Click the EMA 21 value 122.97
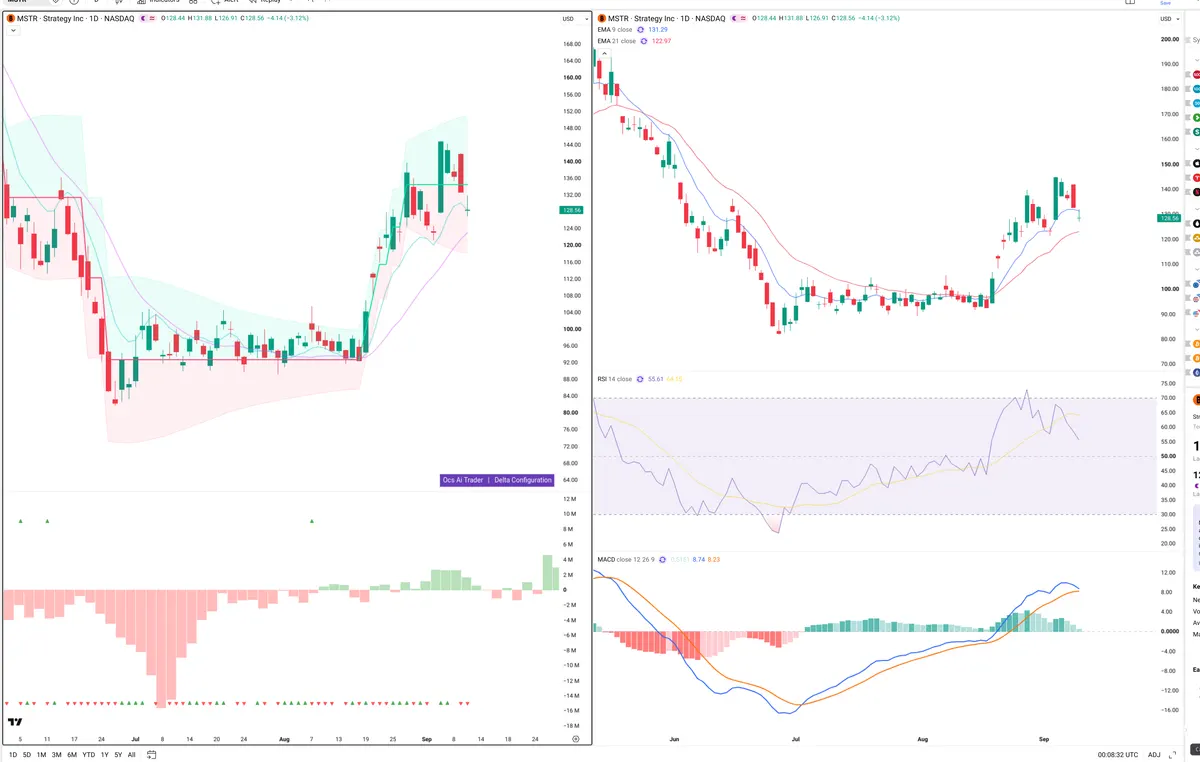Image resolution: width=1200 pixels, height=762 pixels. [x=662, y=41]
